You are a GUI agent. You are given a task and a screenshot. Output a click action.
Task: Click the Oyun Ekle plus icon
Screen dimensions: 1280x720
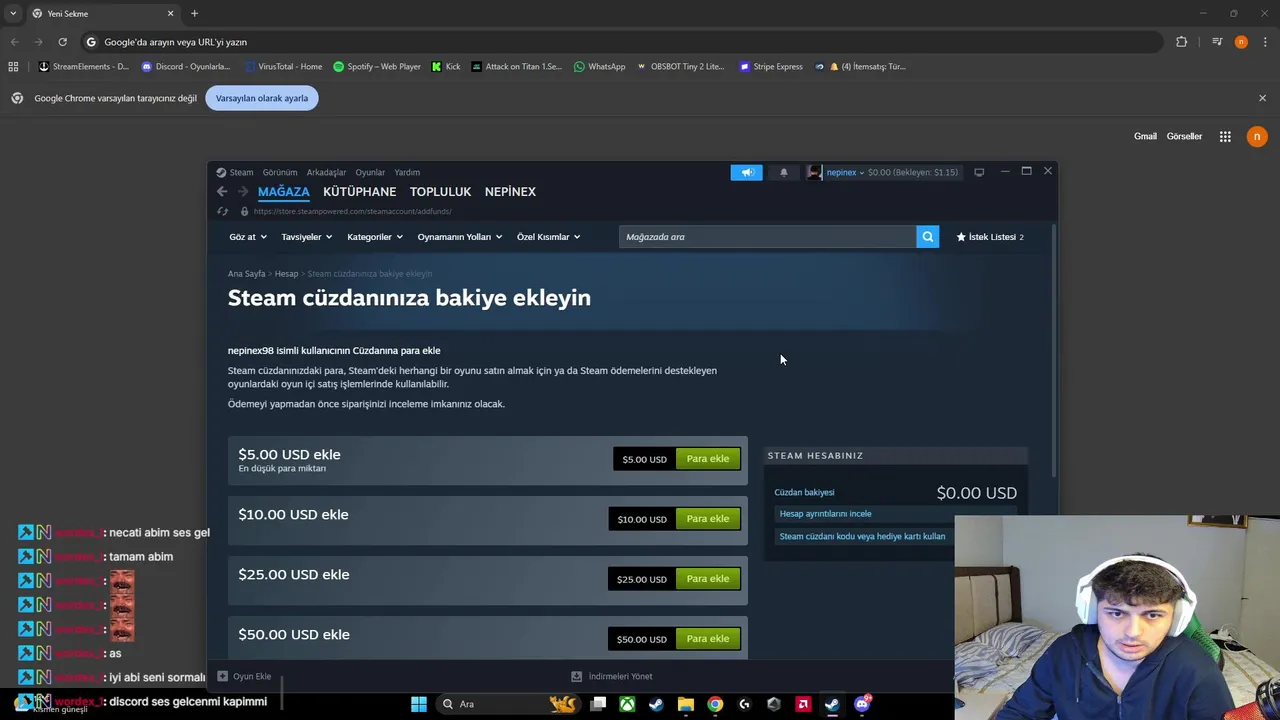[x=223, y=676]
